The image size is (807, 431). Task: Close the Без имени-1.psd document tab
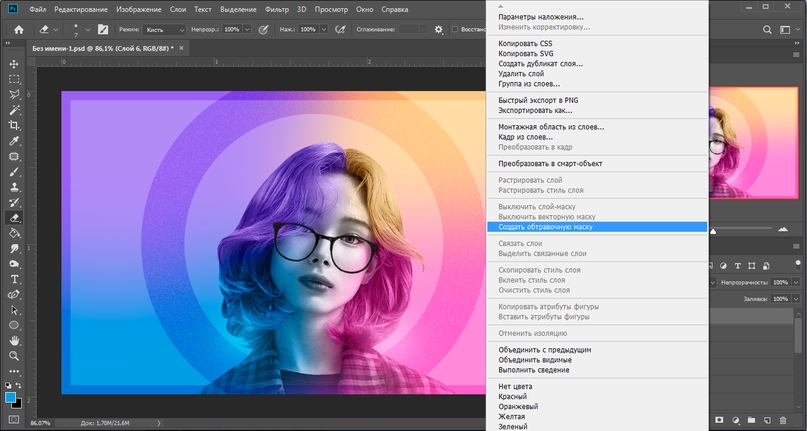[181, 48]
